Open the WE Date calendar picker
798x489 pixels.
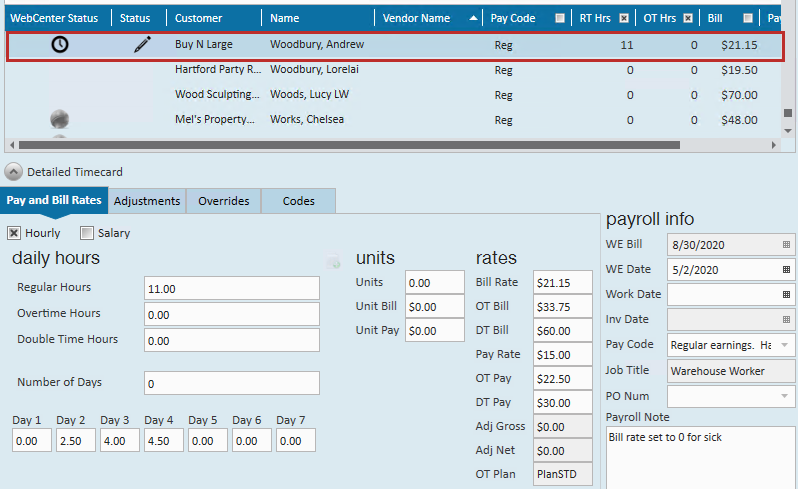click(786, 270)
